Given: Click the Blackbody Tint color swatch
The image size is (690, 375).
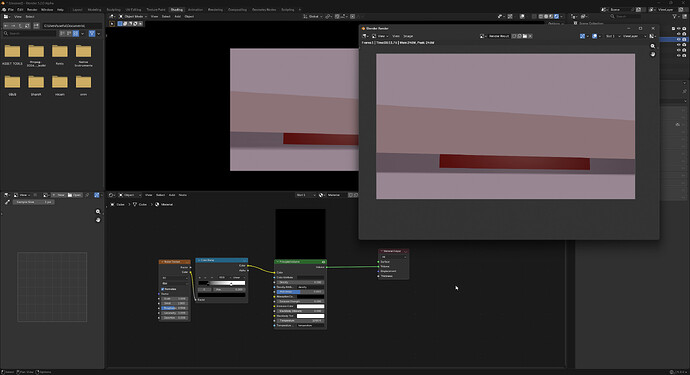Looking at the screenshot, I should point(310,316).
